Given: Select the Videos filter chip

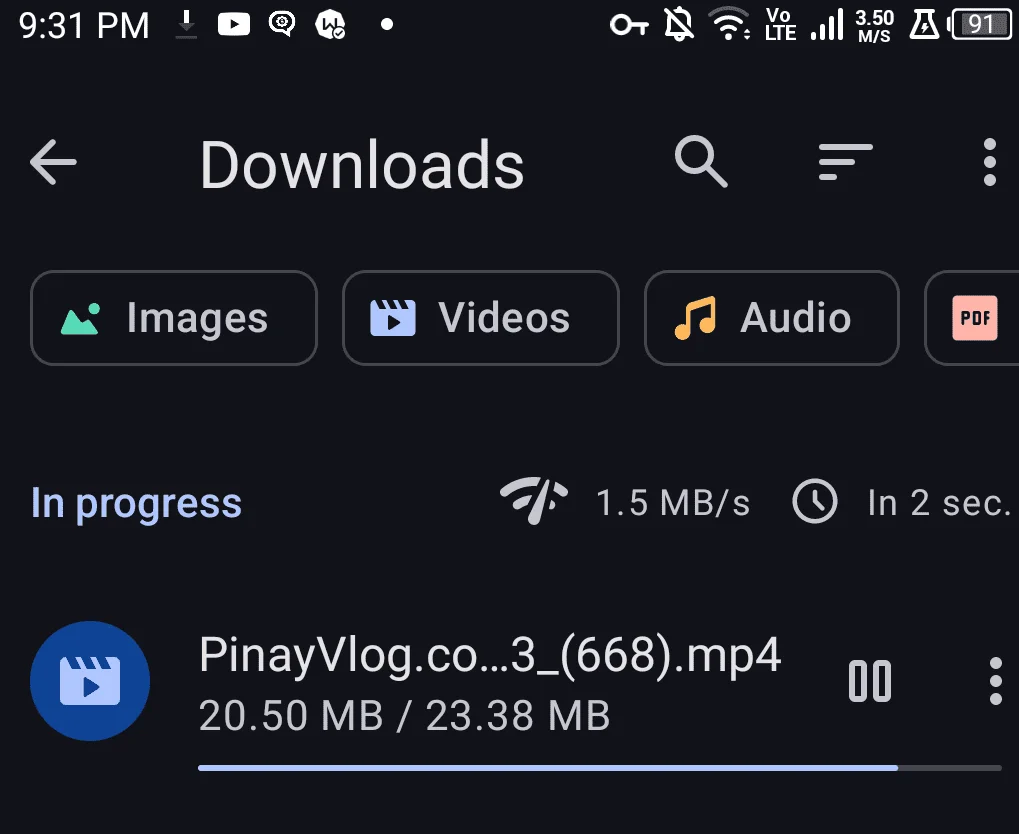Looking at the screenshot, I should (x=480, y=318).
